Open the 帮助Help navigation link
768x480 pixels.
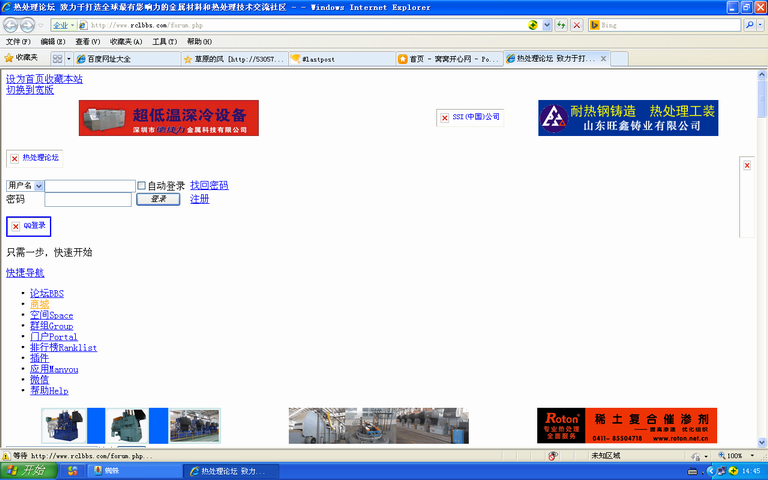(x=49, y=390)
